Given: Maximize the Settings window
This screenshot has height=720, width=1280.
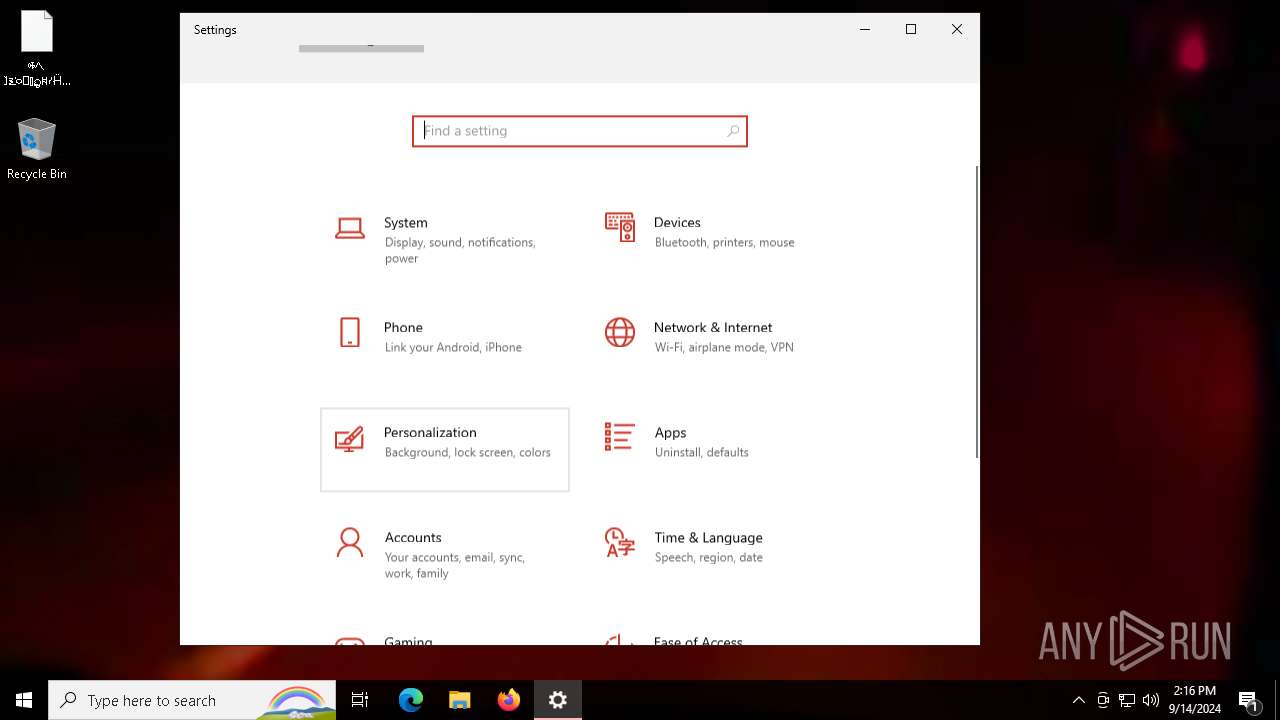Looking at the screenshot, I should click(x=911, y=30).
